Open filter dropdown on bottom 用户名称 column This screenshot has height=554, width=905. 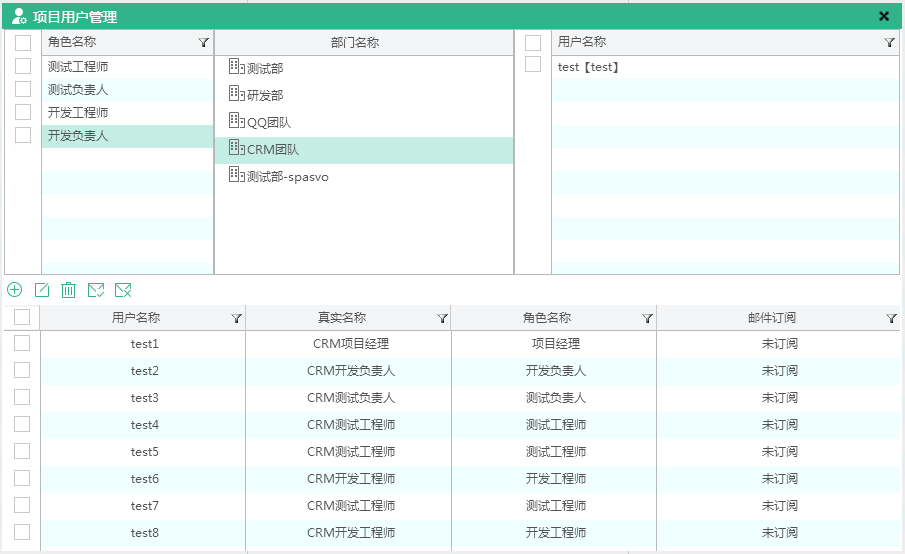(x=236, y=319)
